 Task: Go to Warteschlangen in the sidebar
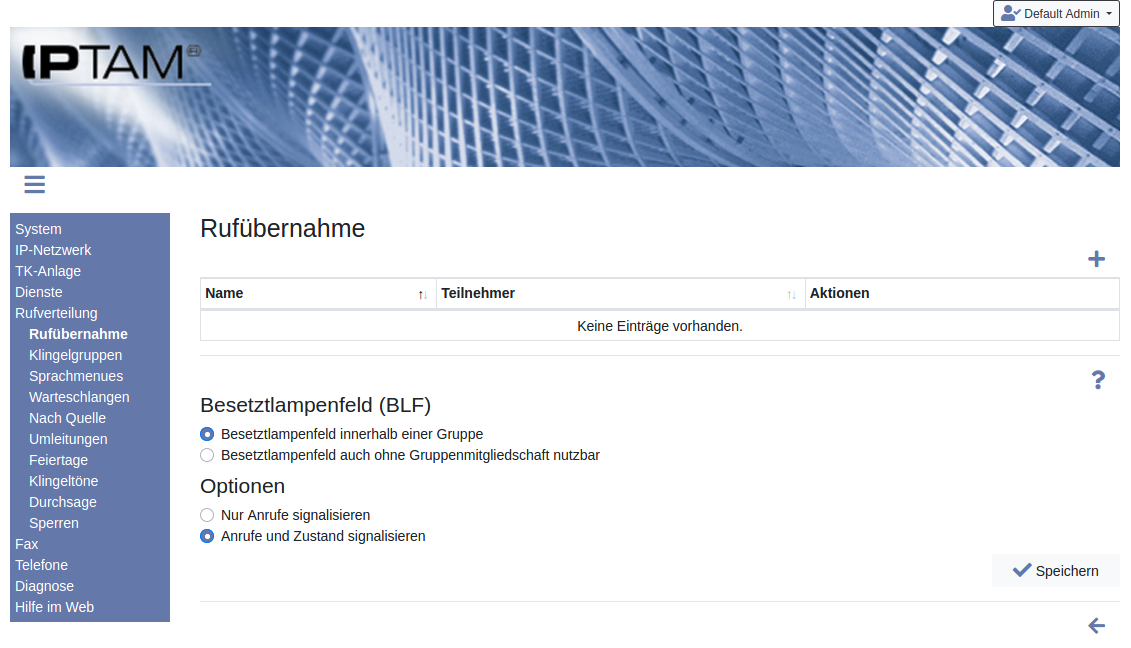tap(79, 397)
